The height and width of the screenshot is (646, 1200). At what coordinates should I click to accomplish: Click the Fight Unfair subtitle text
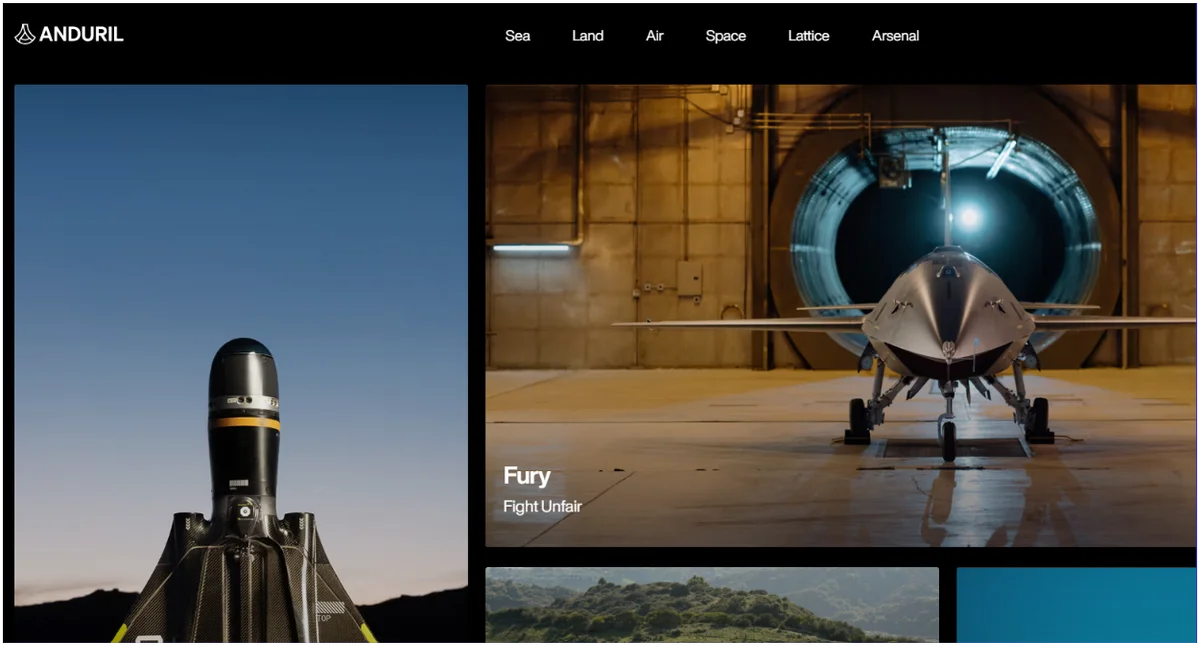542,506
